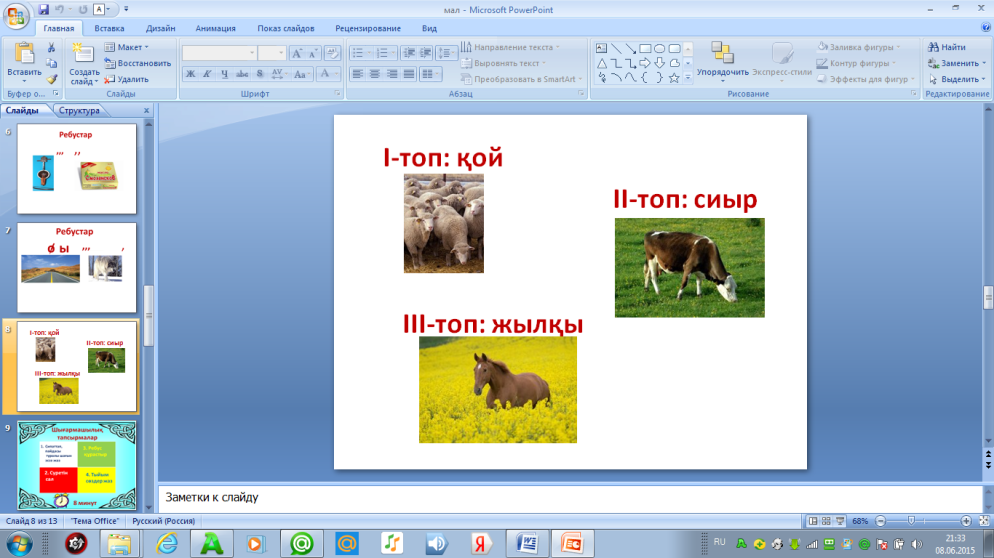This screenshot has height=558, width=994.
Task: Click Найти find button
Action: tap(947, 47)
